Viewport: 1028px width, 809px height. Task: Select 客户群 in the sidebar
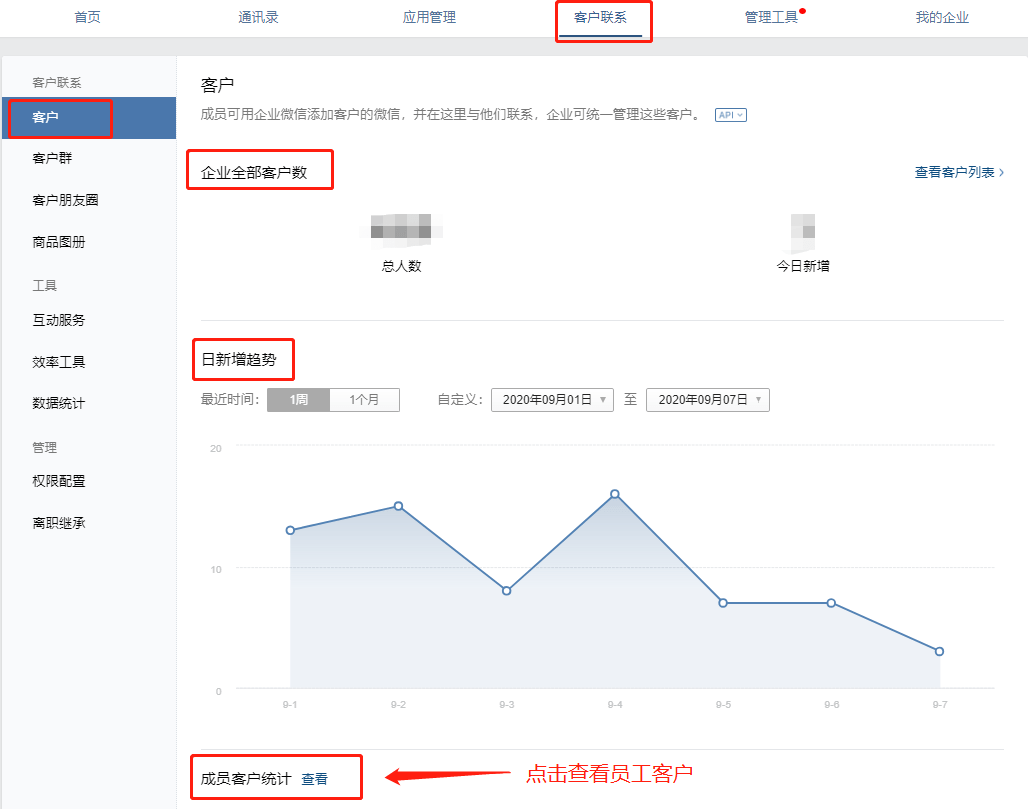[52, 158]
